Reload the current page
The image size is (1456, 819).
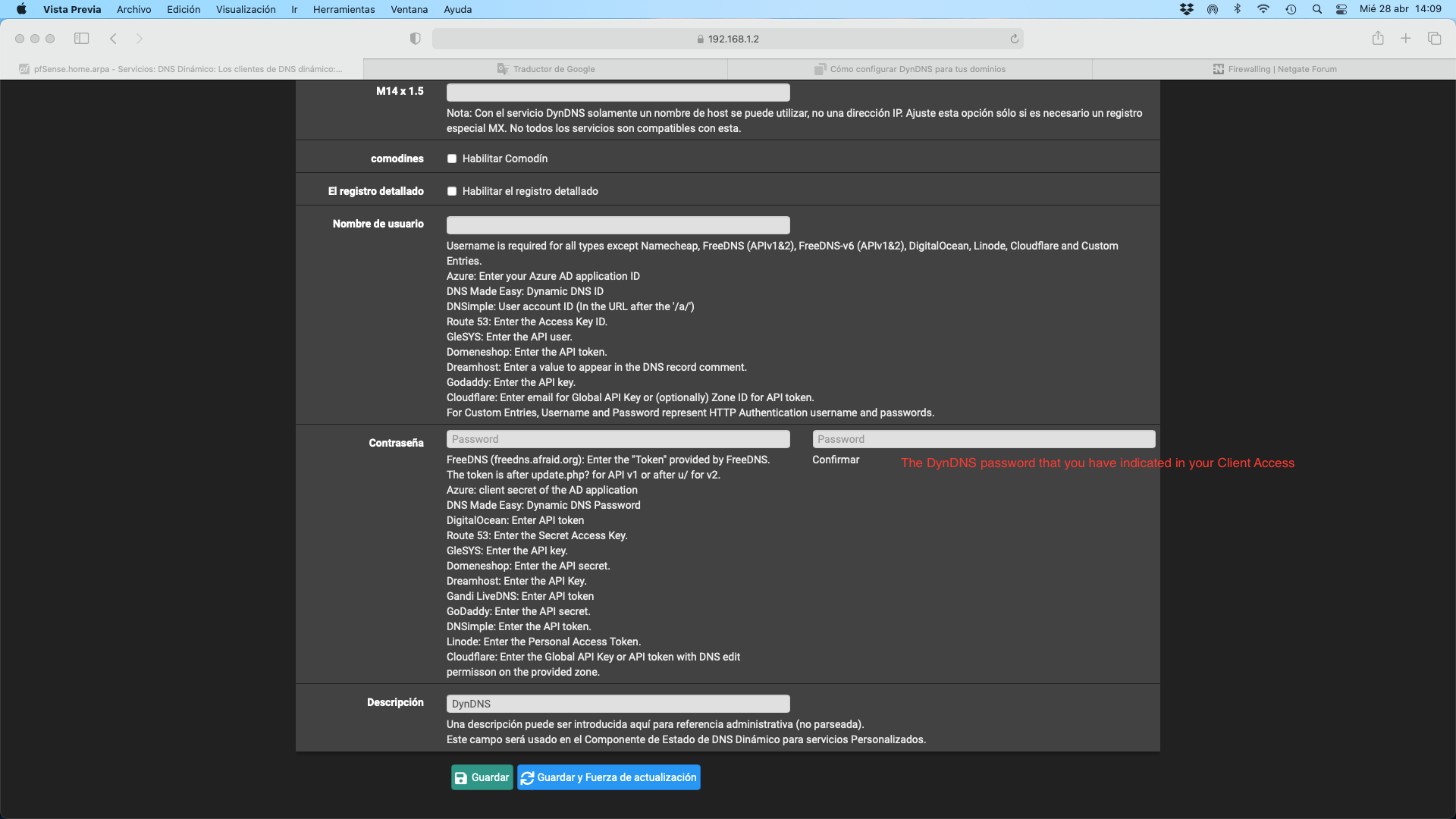(x=1014, y=39)
